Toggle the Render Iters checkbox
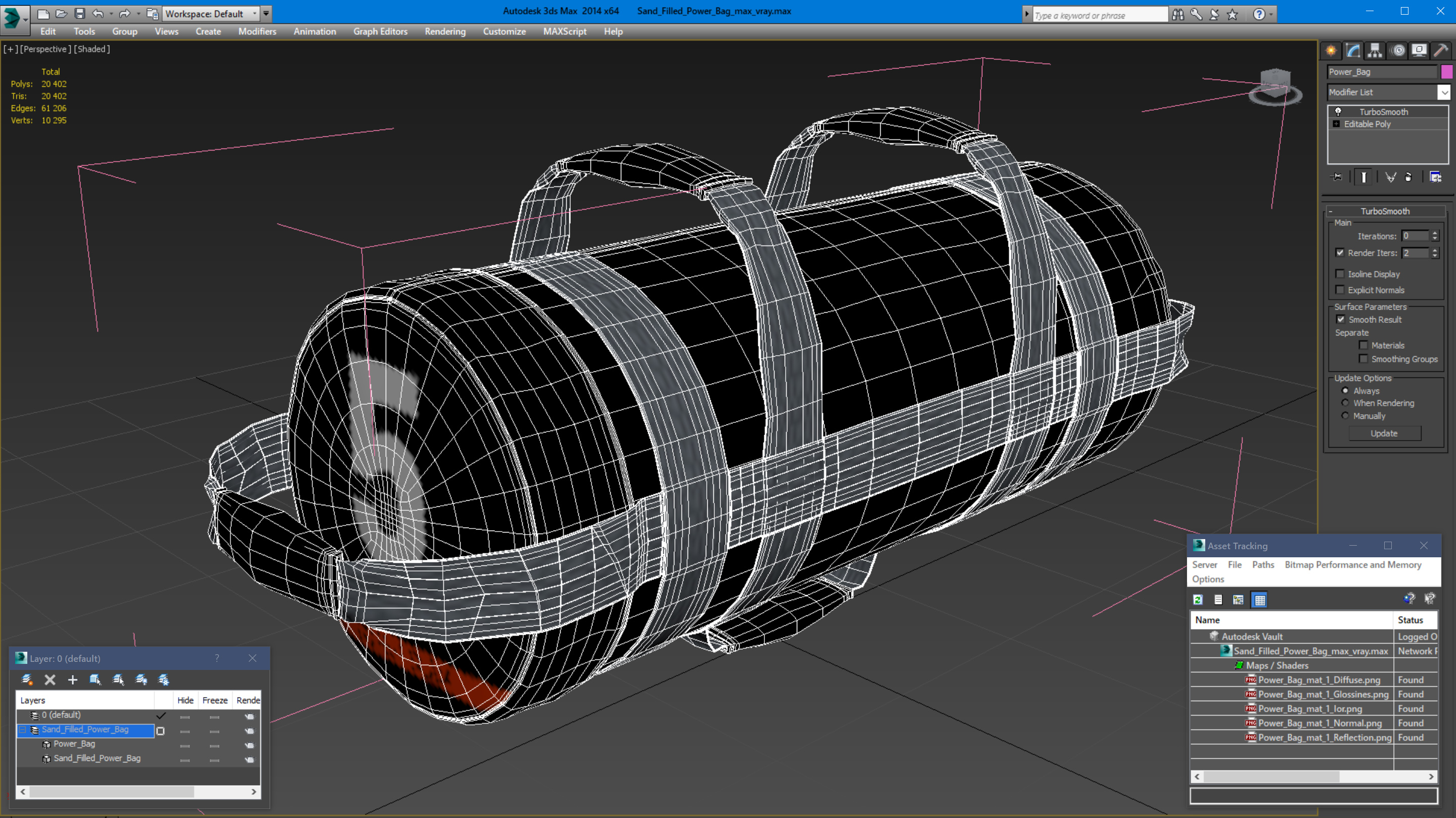Viewport: 1456px width, 818px height. click(1340, 253)
